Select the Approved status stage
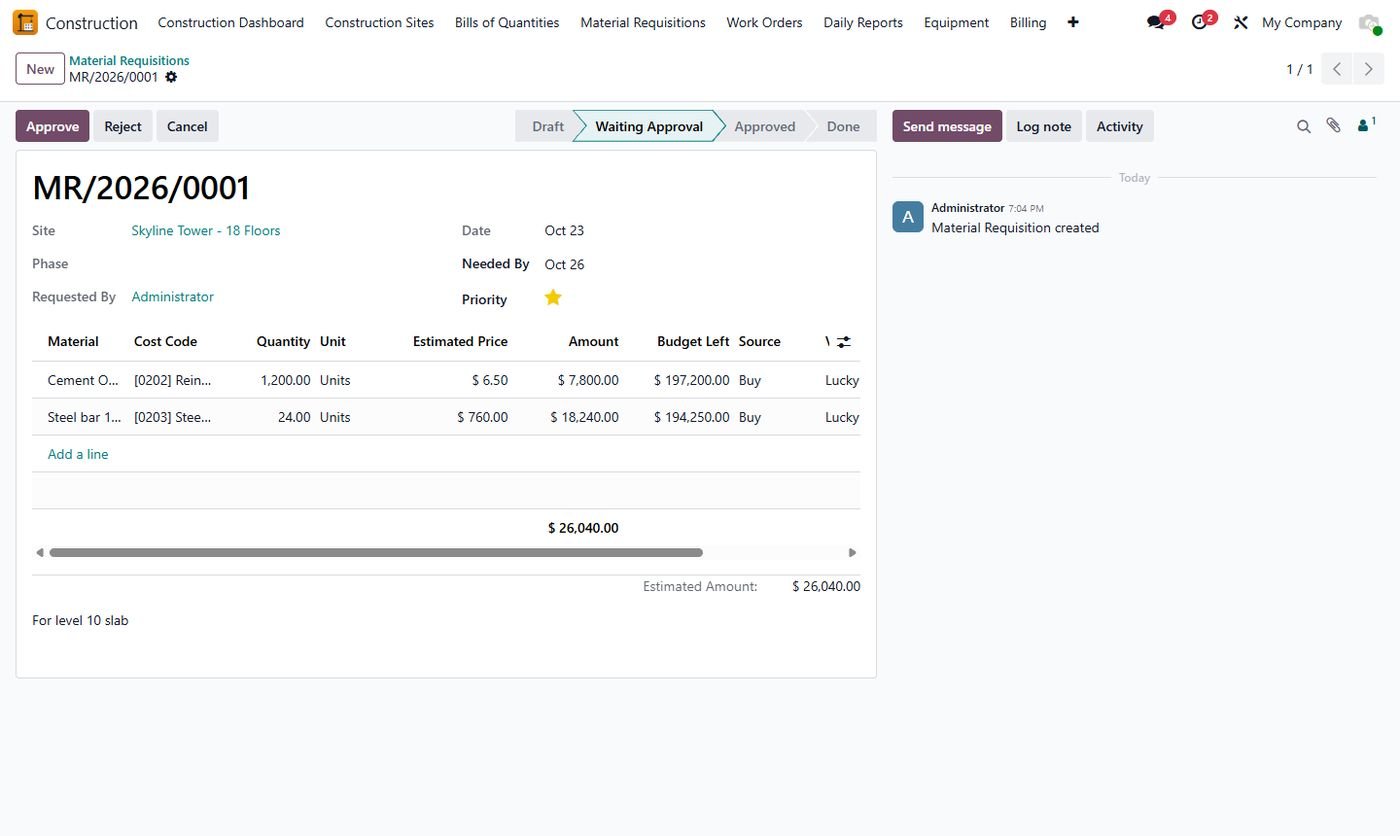 765,126
